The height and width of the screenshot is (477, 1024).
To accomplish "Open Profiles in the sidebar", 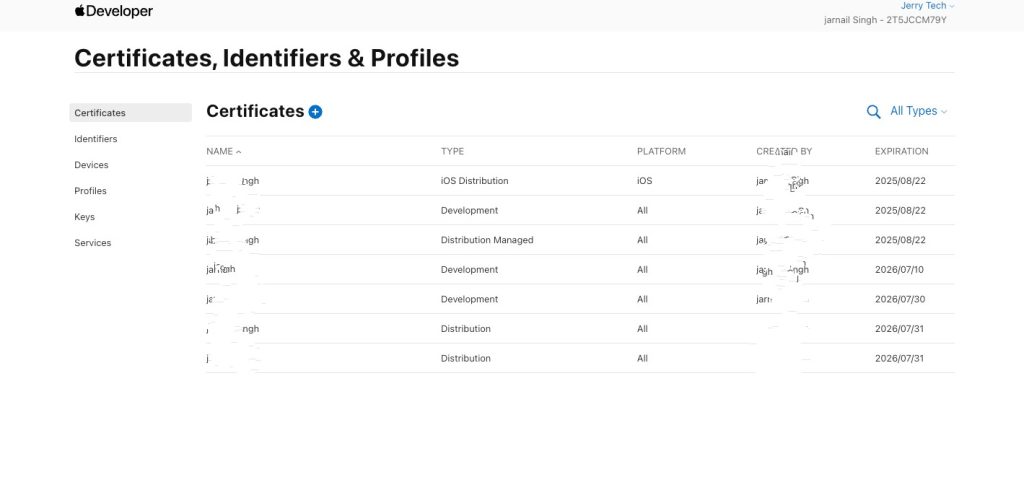I will click(90, 191).
